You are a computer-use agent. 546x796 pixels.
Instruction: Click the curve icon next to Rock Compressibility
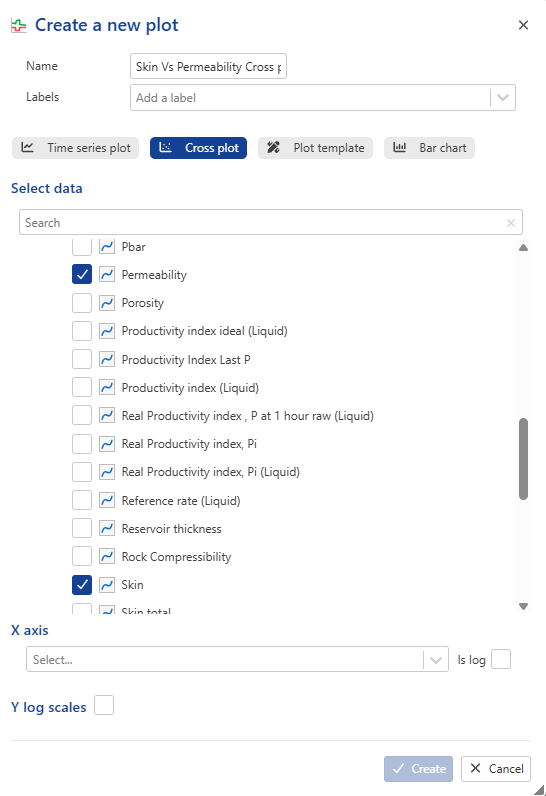(107, 557)
